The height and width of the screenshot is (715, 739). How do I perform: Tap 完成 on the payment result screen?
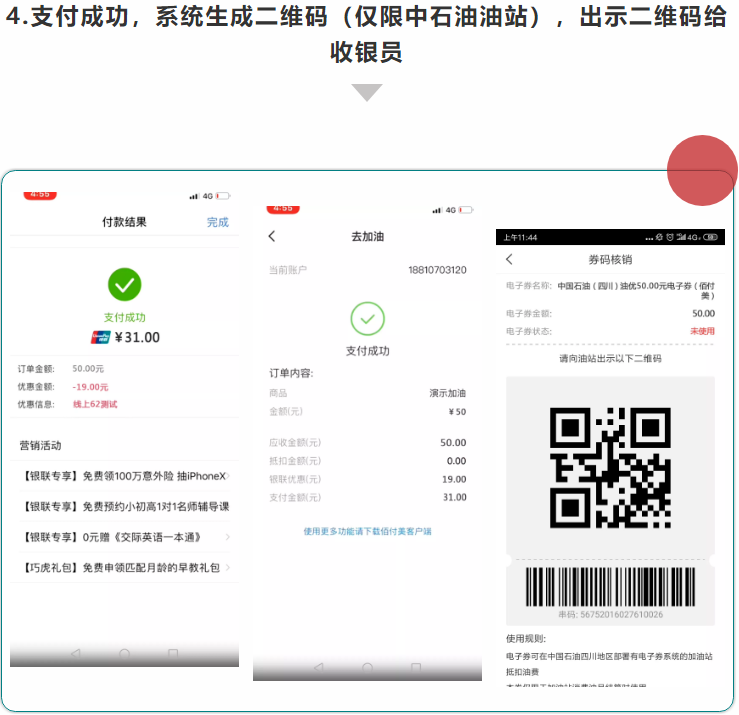tap(217, 222)
